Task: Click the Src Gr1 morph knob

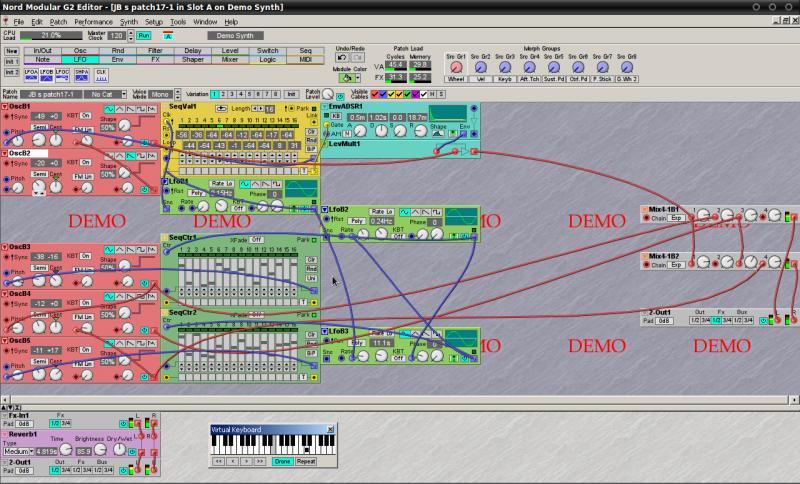Action: click(x=456, y=67)
